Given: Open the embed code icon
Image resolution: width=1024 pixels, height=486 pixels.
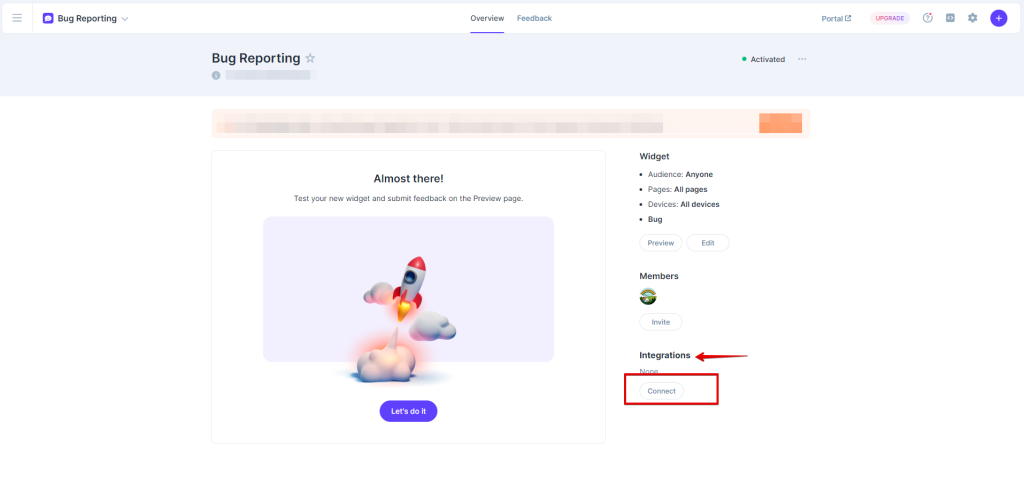Looking at the screenshot, I should point(950,18).
